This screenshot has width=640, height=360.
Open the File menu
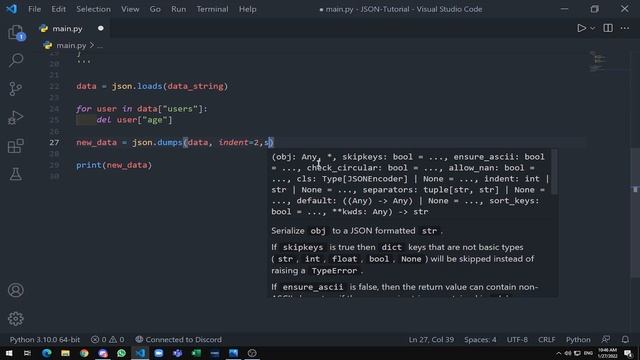34,9
